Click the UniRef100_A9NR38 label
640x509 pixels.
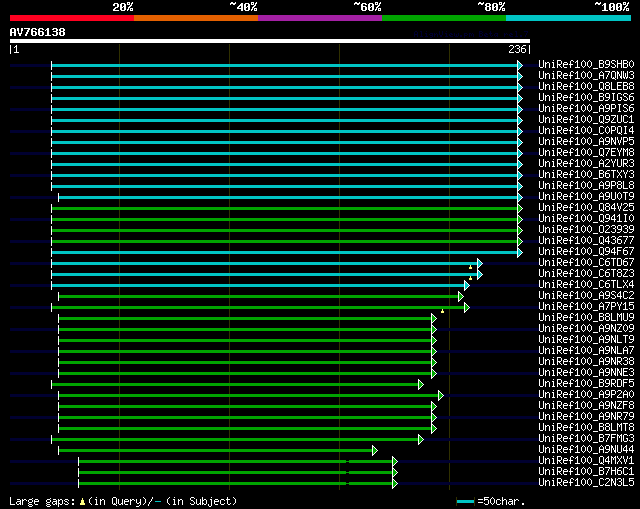coord(586,362)
